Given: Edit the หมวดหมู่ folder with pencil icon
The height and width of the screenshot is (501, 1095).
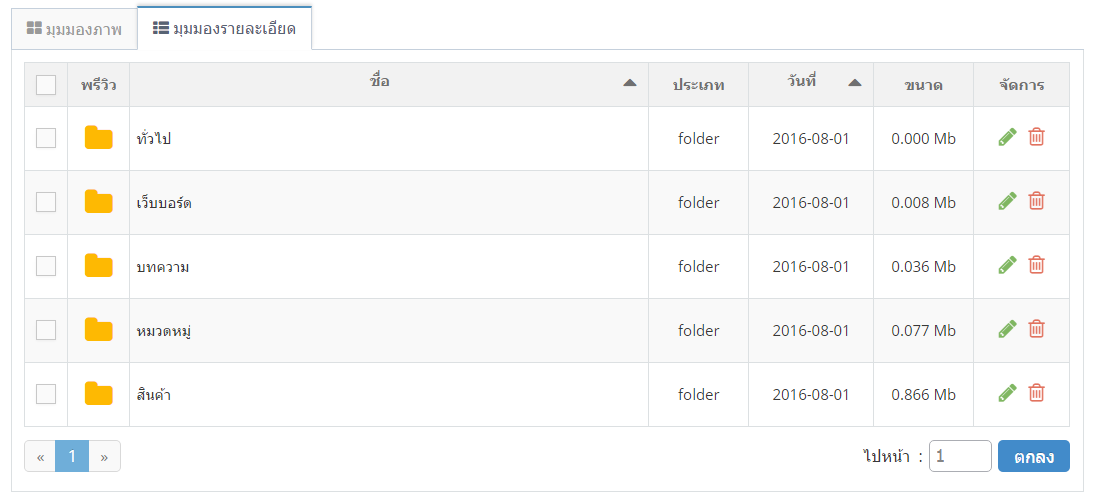Looking at the screenshot, I should pyautogui.click(x=1007, y=330).
